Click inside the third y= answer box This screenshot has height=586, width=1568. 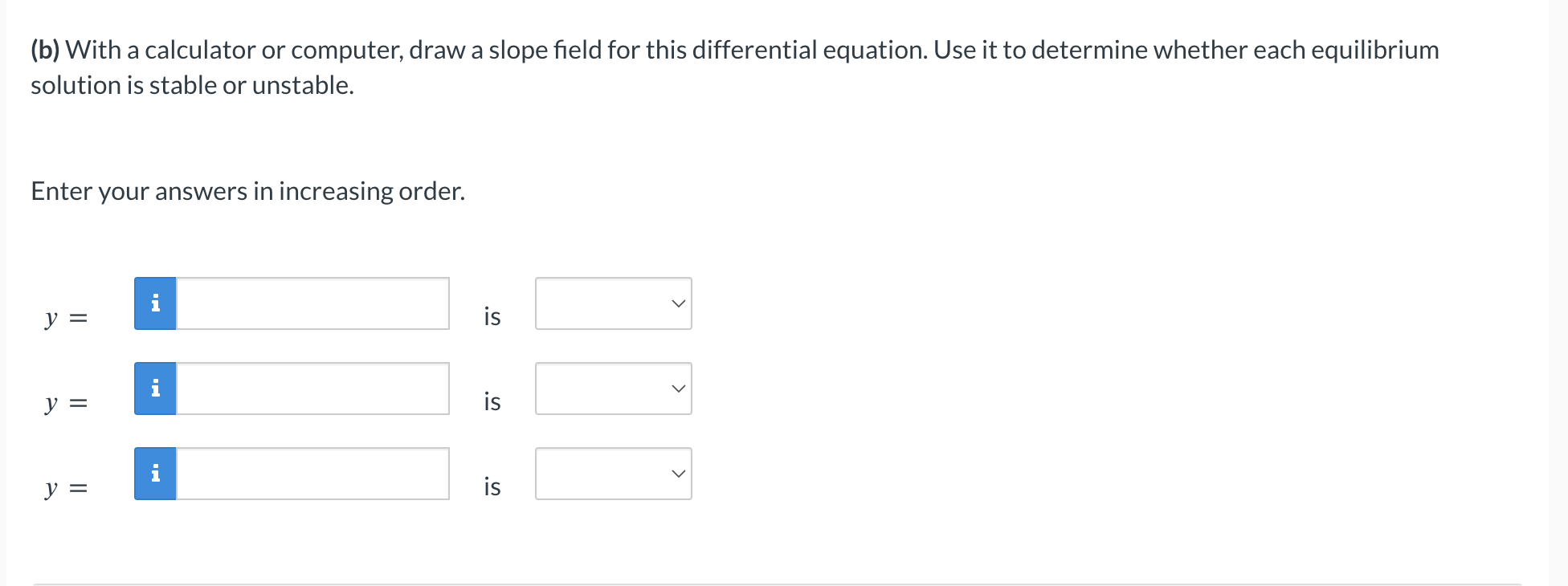pos(312,474)
